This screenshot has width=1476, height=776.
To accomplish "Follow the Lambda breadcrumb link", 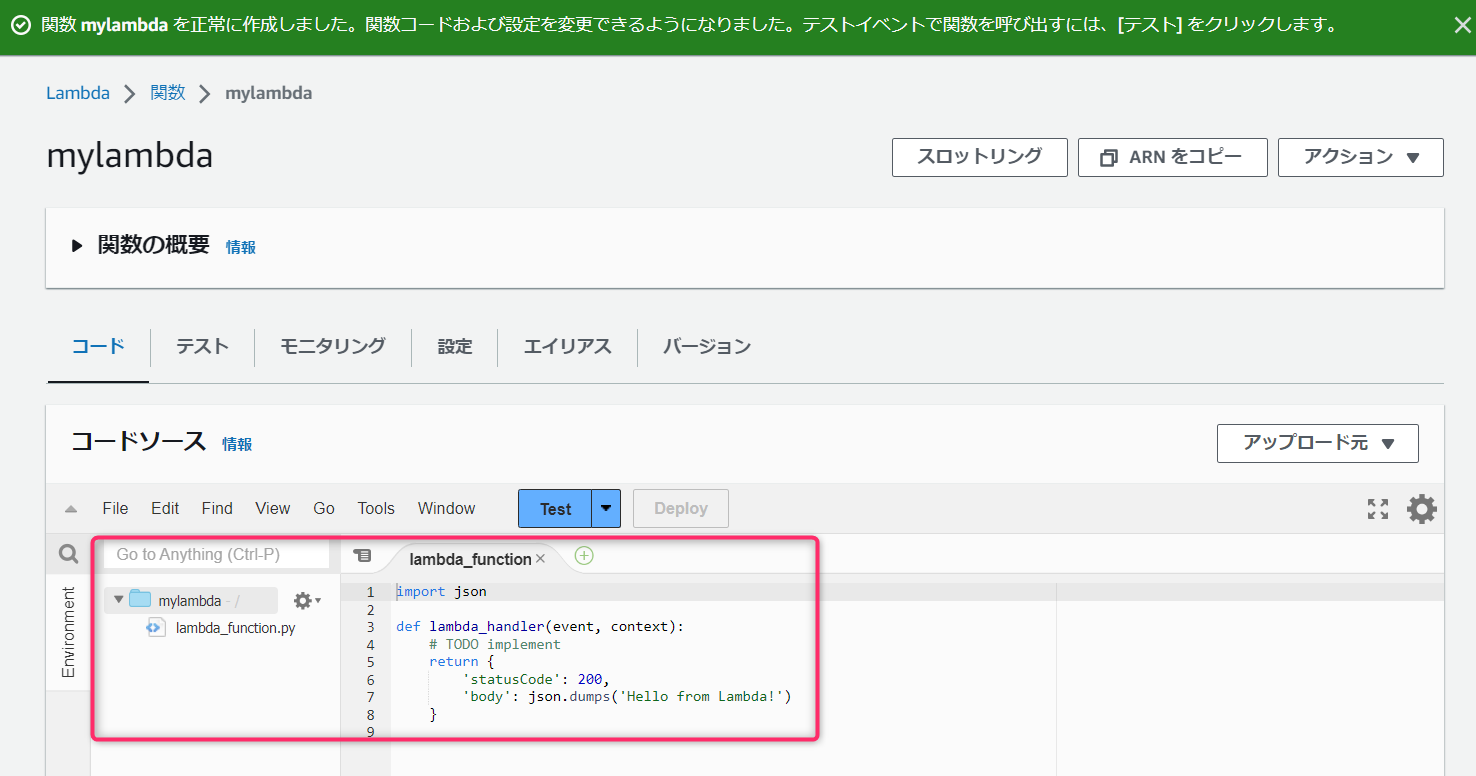I will click(x=78, y=92).
